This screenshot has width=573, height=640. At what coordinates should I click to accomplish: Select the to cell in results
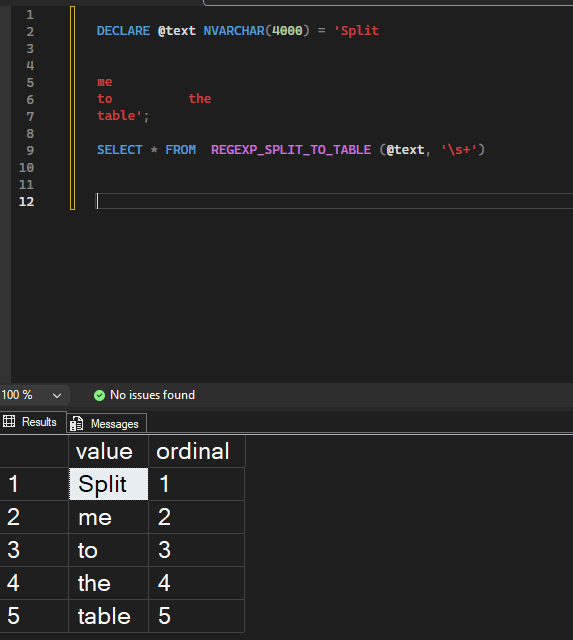[109, 550]
